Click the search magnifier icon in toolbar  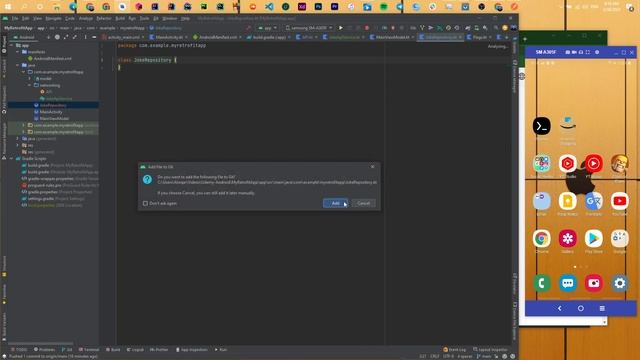pos(496,28)
